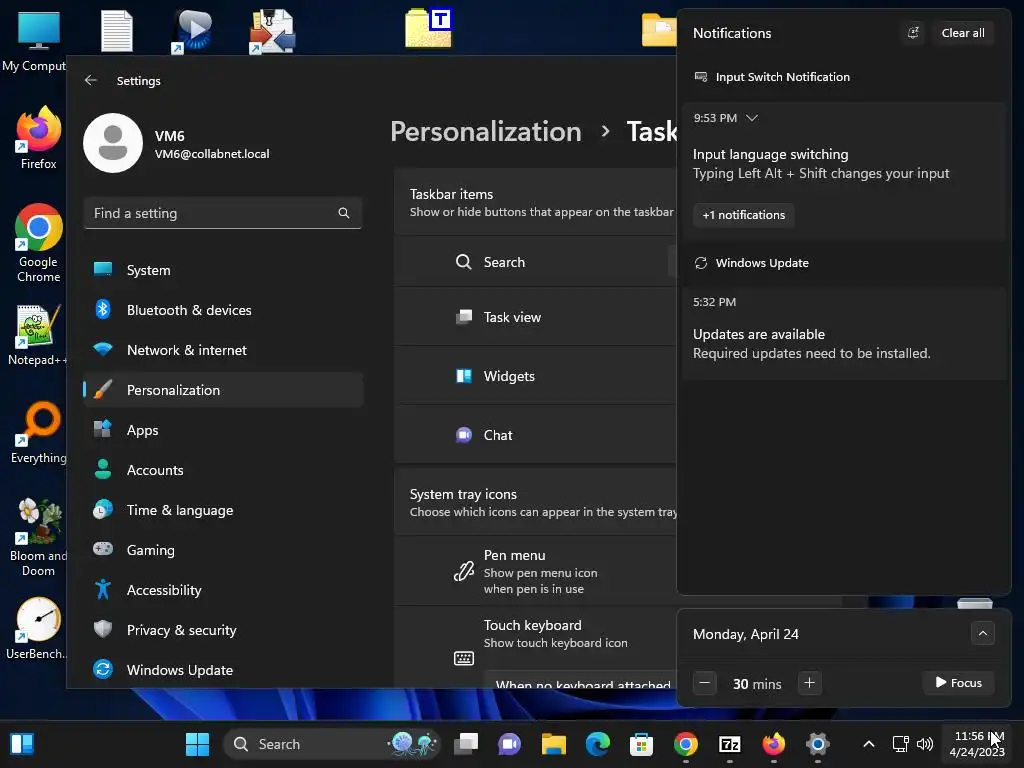Select Personalization in settings sidebar
The height and width of the screenshot is (768, 1024).
pyautogui.click(x=223, y=390)
